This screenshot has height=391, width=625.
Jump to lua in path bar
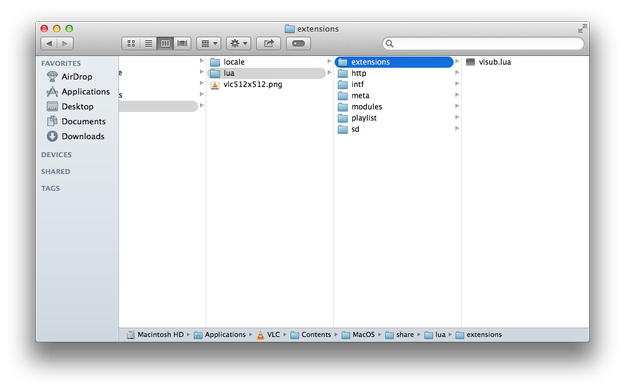click(434, 335)
